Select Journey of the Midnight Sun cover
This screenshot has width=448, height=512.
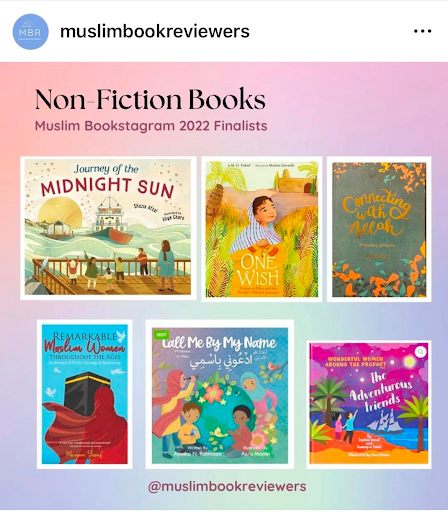tap(108, 228)
